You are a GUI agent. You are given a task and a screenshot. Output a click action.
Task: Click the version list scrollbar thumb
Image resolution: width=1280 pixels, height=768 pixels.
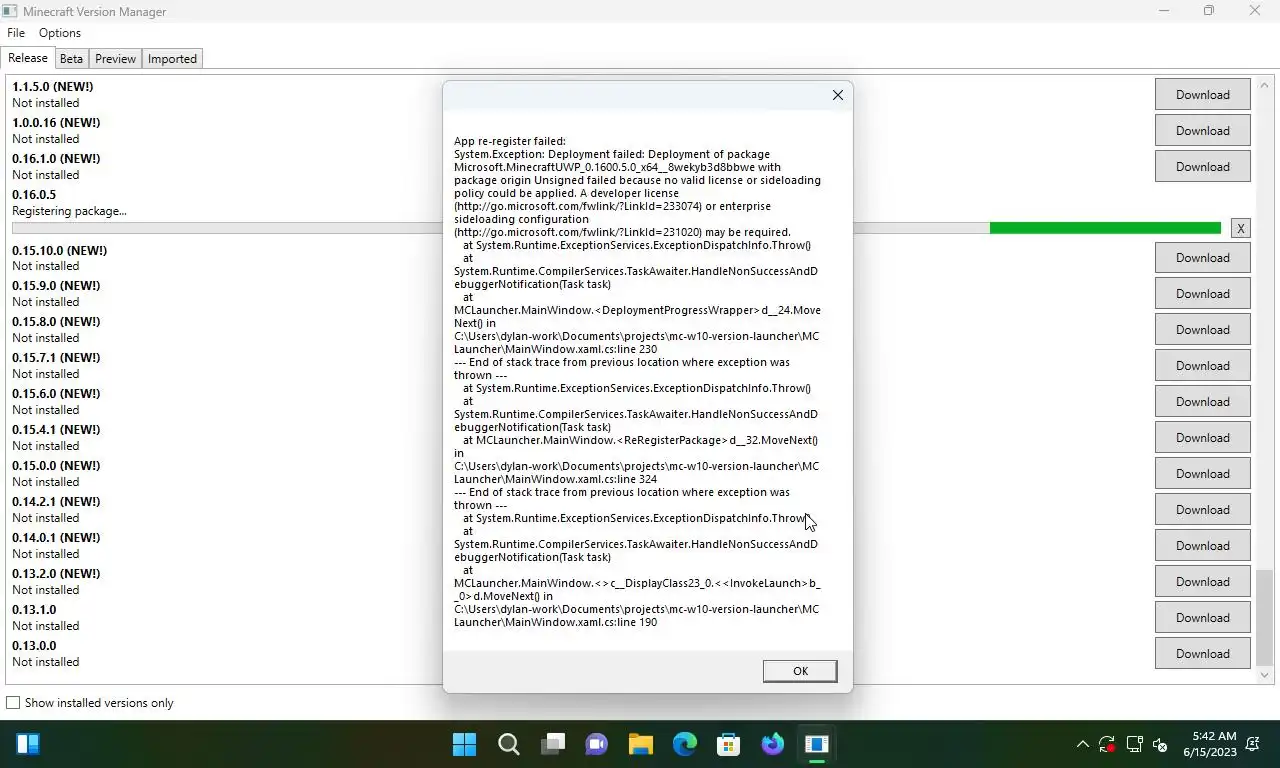tap(1264, 617)
